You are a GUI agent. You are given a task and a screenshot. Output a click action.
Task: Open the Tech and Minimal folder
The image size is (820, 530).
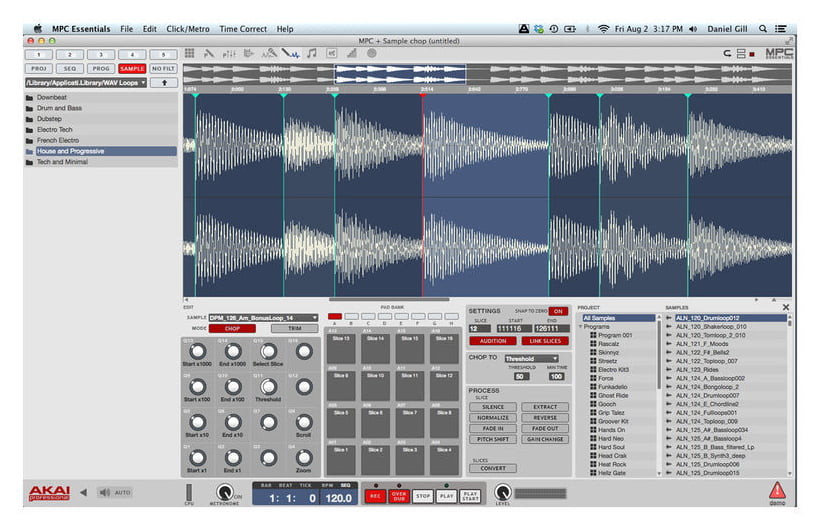[101, 162]
